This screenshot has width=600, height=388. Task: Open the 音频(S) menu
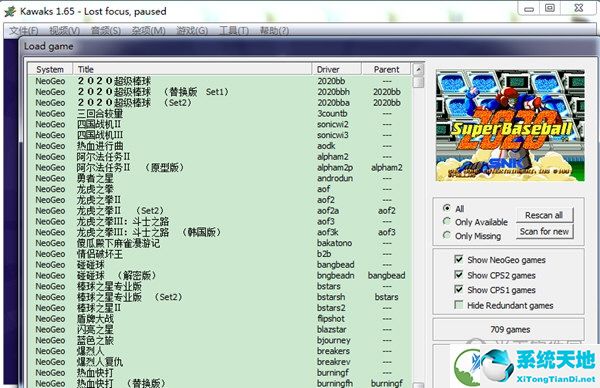point(106,31)
